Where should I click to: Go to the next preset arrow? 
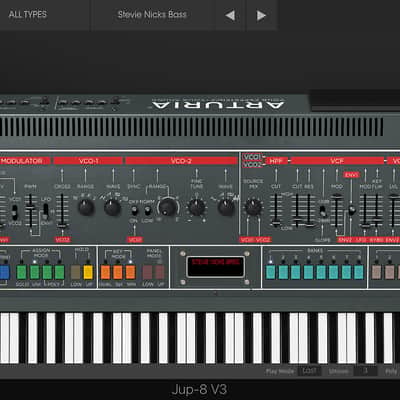coord(261,15)
